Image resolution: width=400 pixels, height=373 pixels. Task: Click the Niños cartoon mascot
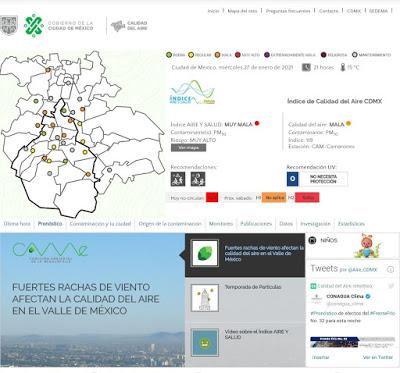pos(367,246)
